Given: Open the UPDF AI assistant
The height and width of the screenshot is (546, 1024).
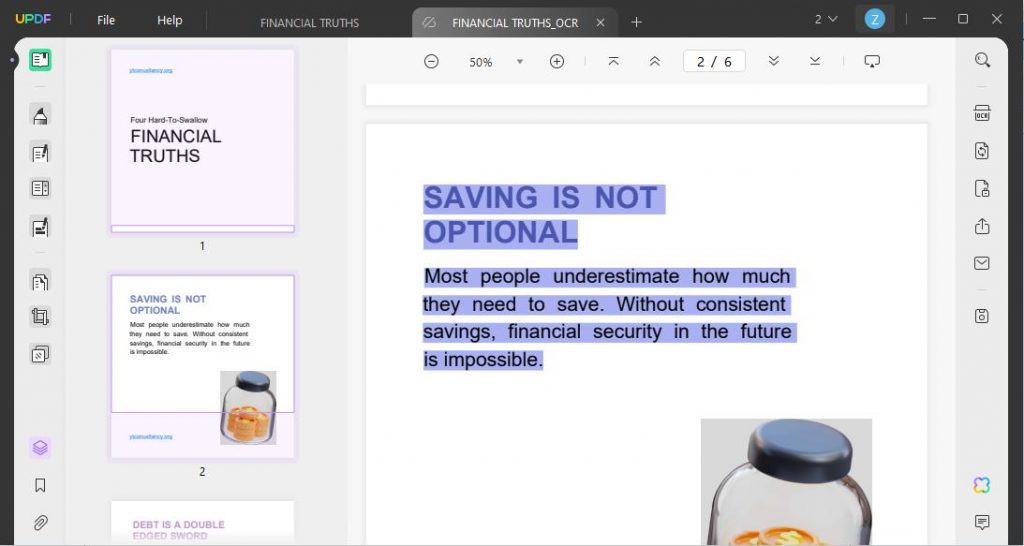Looking at the screenshot, I should pos(982,485).
